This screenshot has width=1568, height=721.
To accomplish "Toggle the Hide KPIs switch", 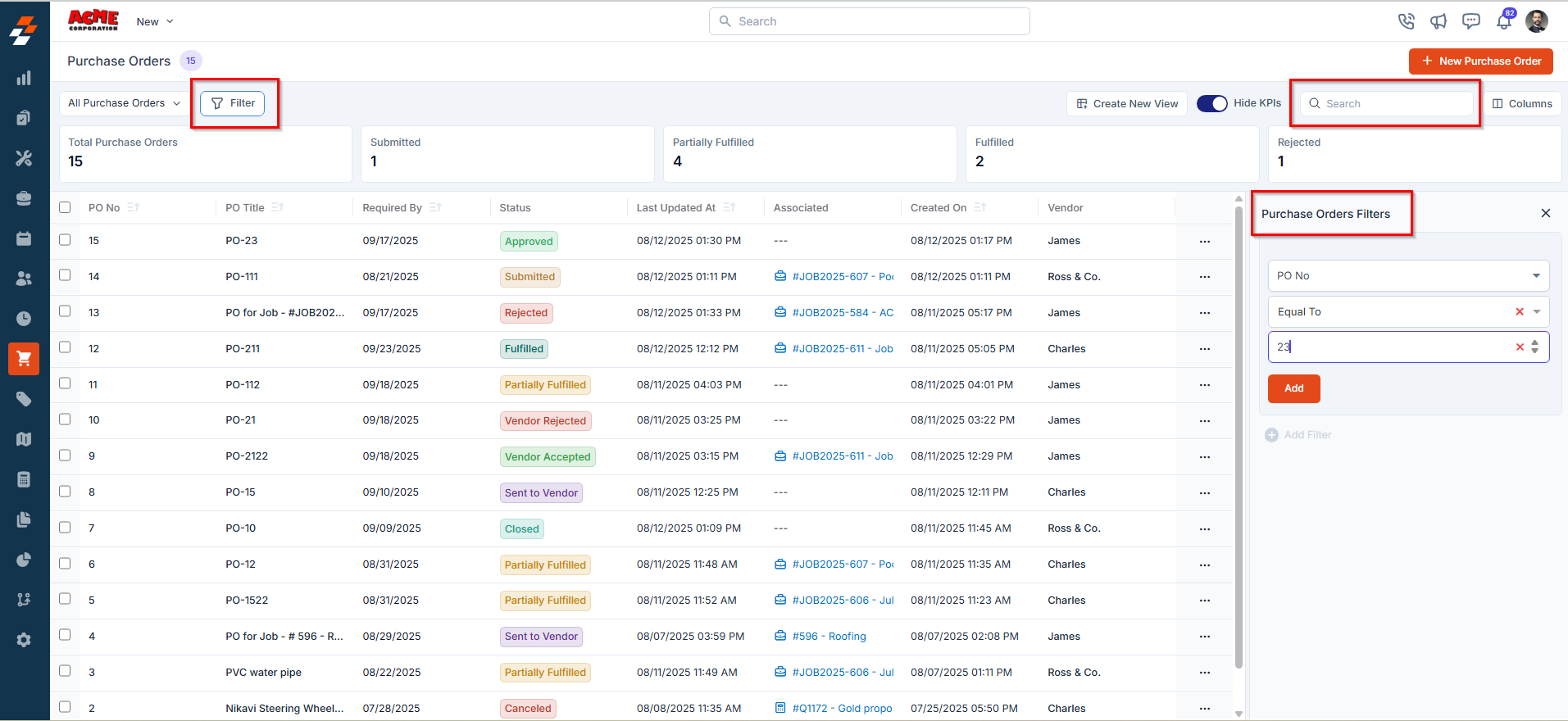I will 1211,103.
